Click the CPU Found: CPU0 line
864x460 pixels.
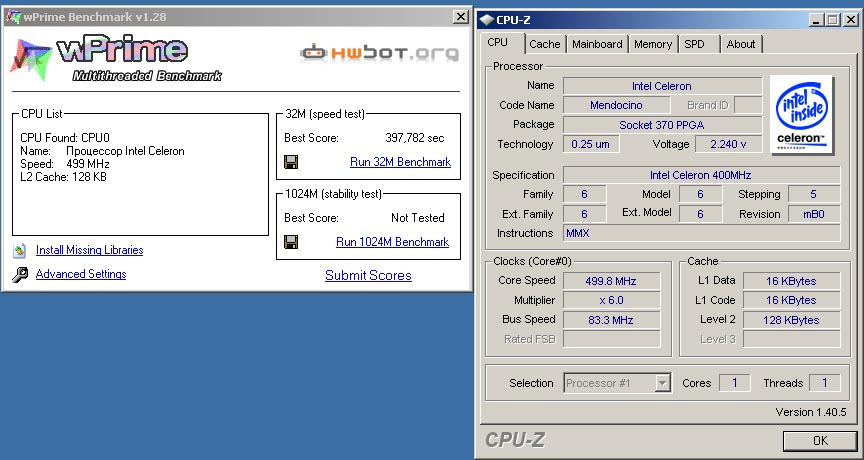pyautogui.click(x=65, y=138)
